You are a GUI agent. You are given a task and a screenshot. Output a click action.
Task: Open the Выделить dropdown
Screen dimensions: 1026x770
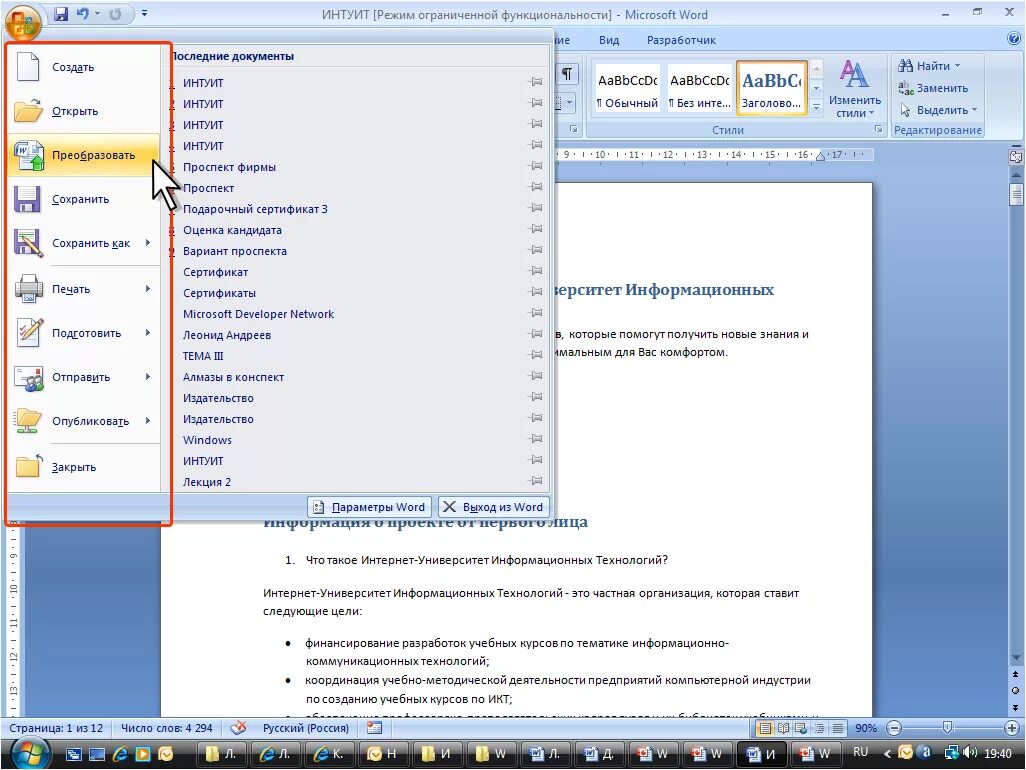[x=938, y=110]
